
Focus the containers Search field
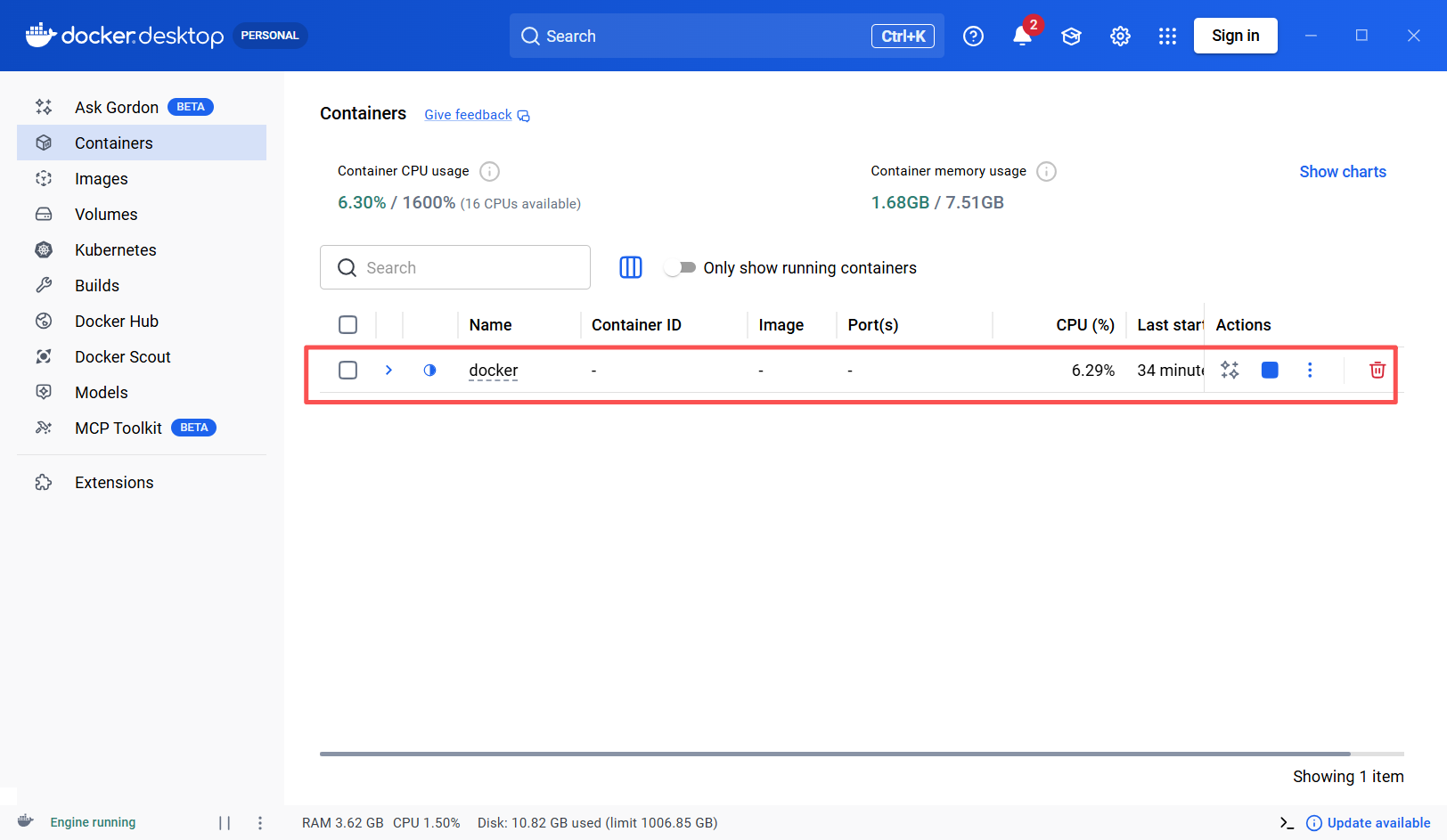click(x=455, y=267)
